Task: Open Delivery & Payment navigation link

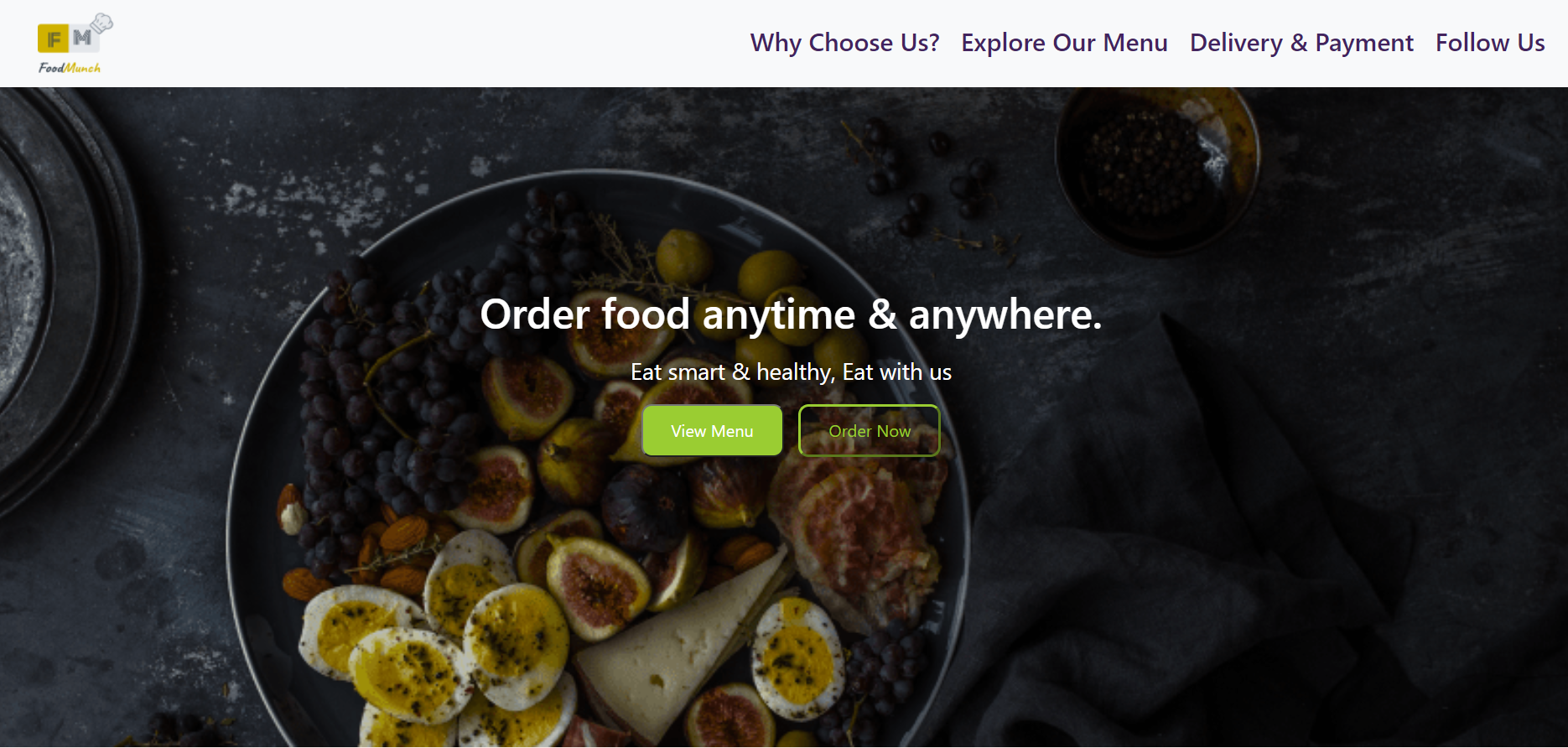Action: [x=1301, y=43]
